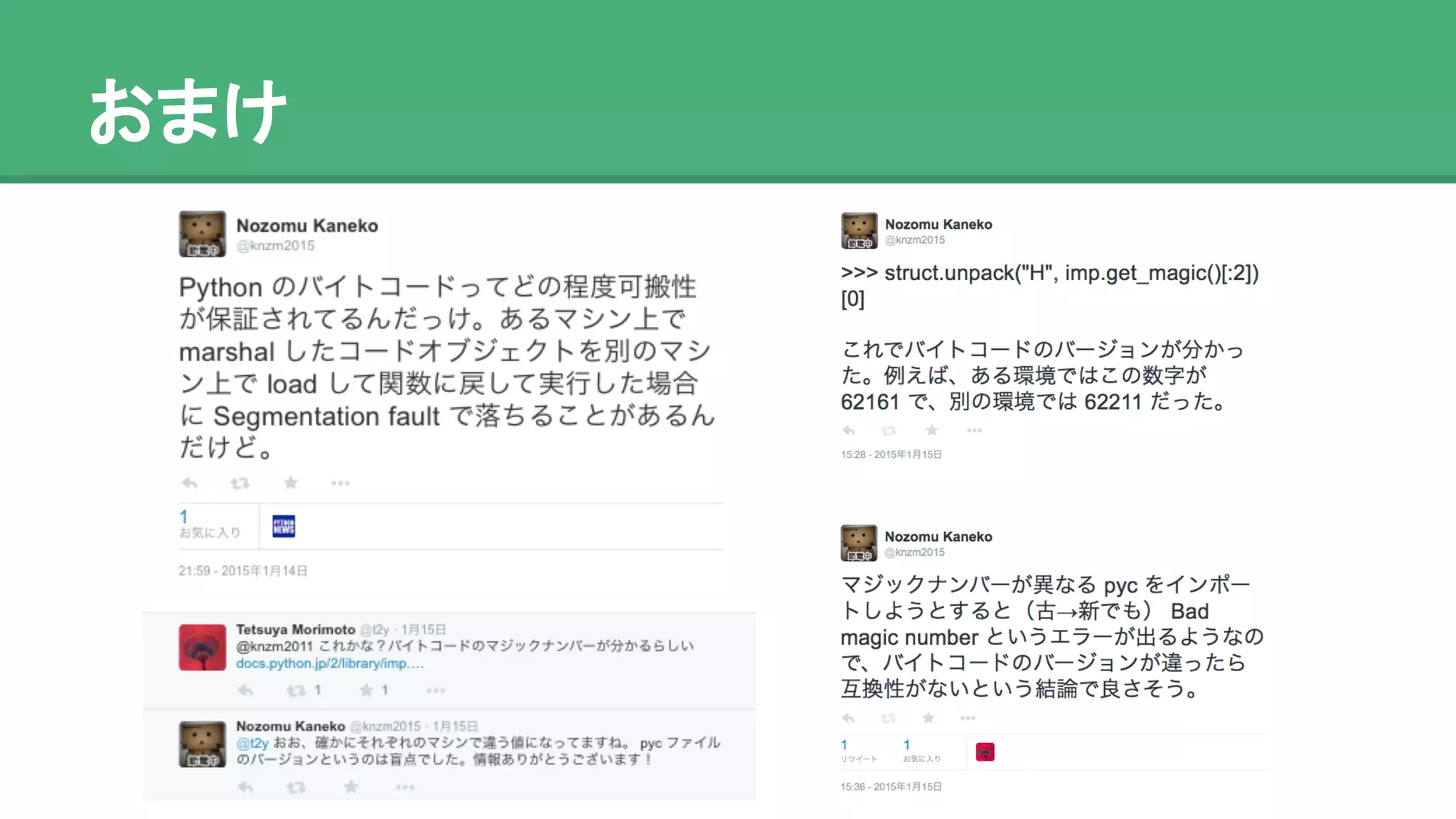This screenshot has width=1456, height=819.
Task: Open the docs.python.jp/2/library/imp link
Action: click(330, 663)
